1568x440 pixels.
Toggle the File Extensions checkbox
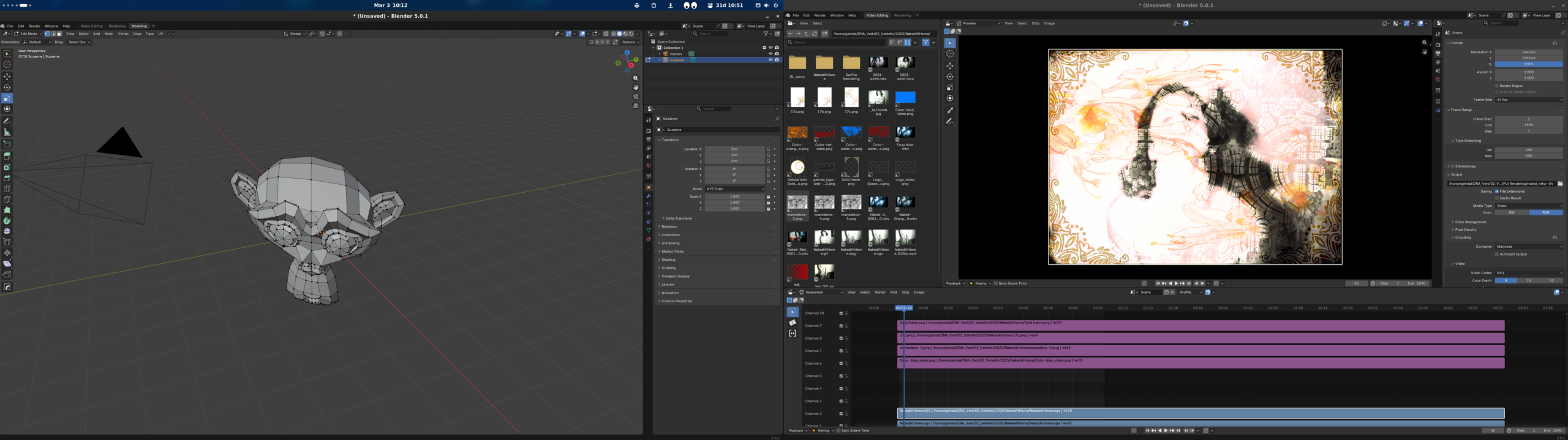(x=1497, y=192)
